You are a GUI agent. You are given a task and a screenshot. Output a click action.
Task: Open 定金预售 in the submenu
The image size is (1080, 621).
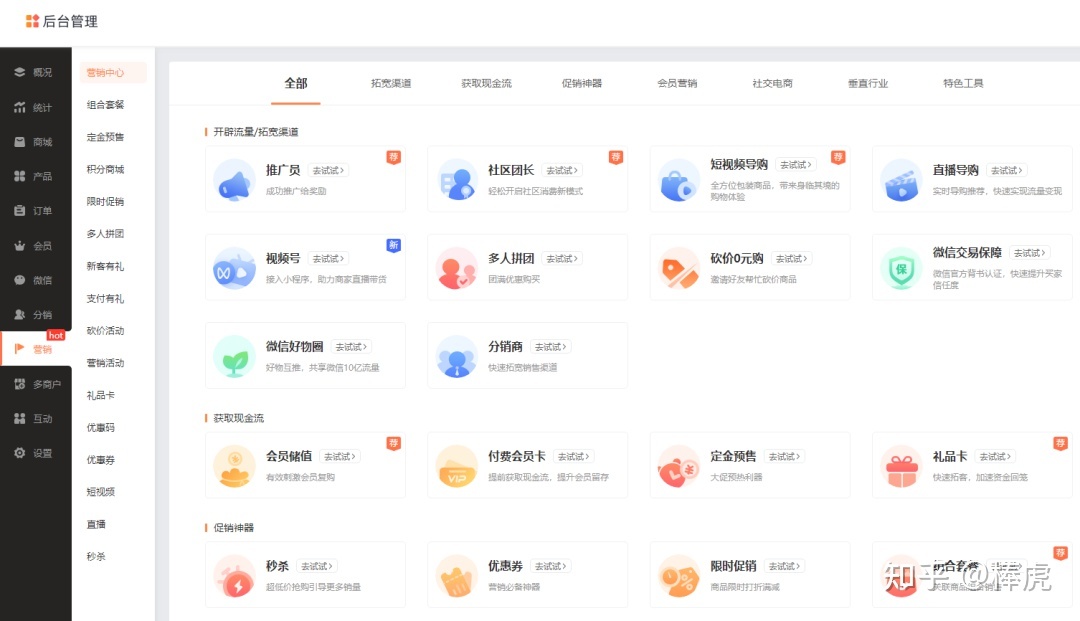point(105,137)
